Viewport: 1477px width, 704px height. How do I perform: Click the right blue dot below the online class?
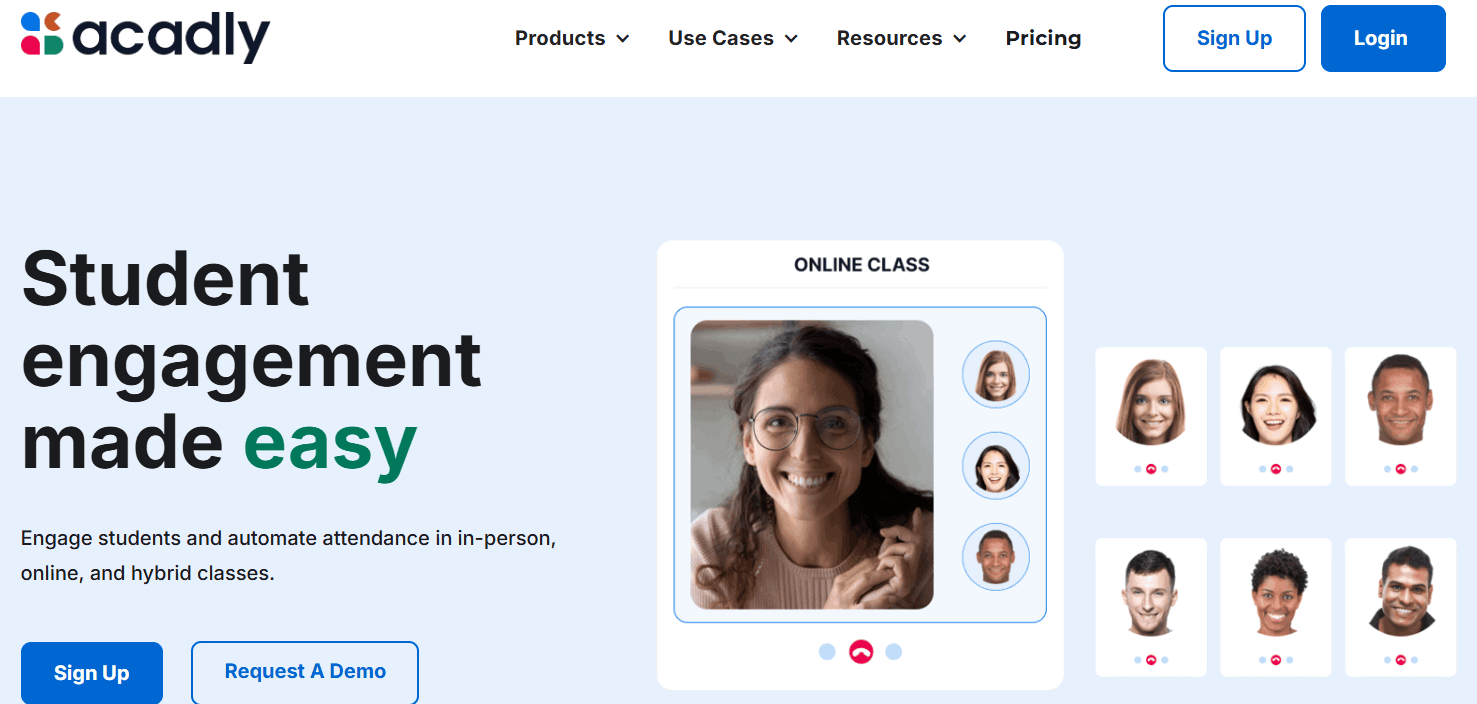point(894,652)
